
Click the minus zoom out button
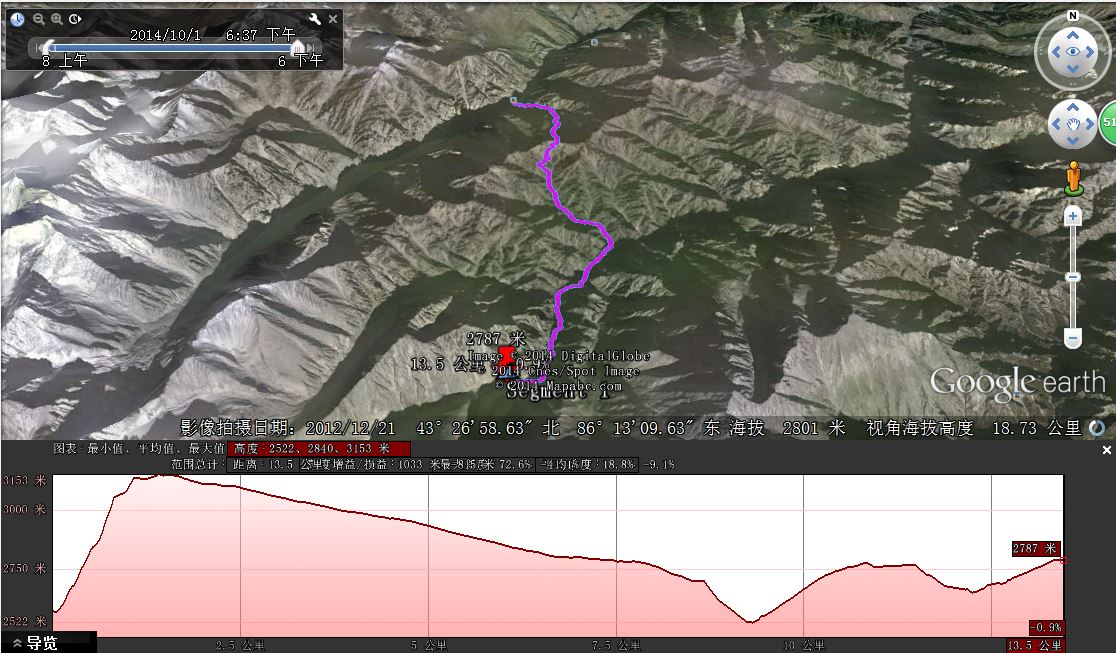tap(1073, 337)
